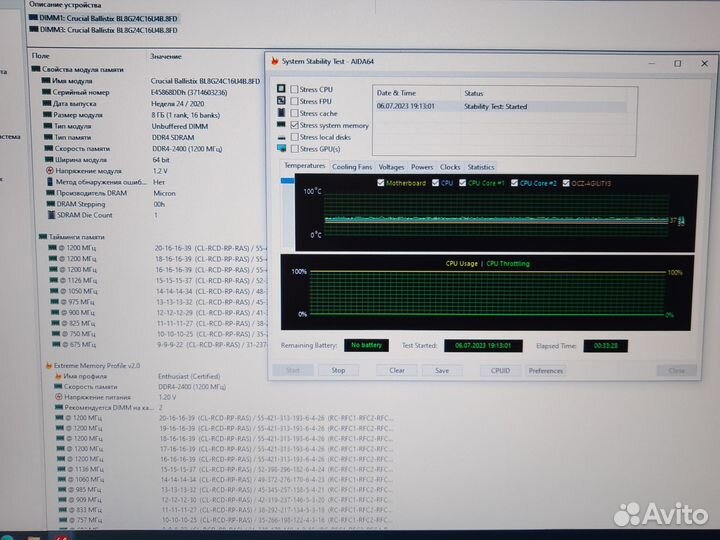720x540 pixels.
Task: Click the Save button
Action: [442, 370]
